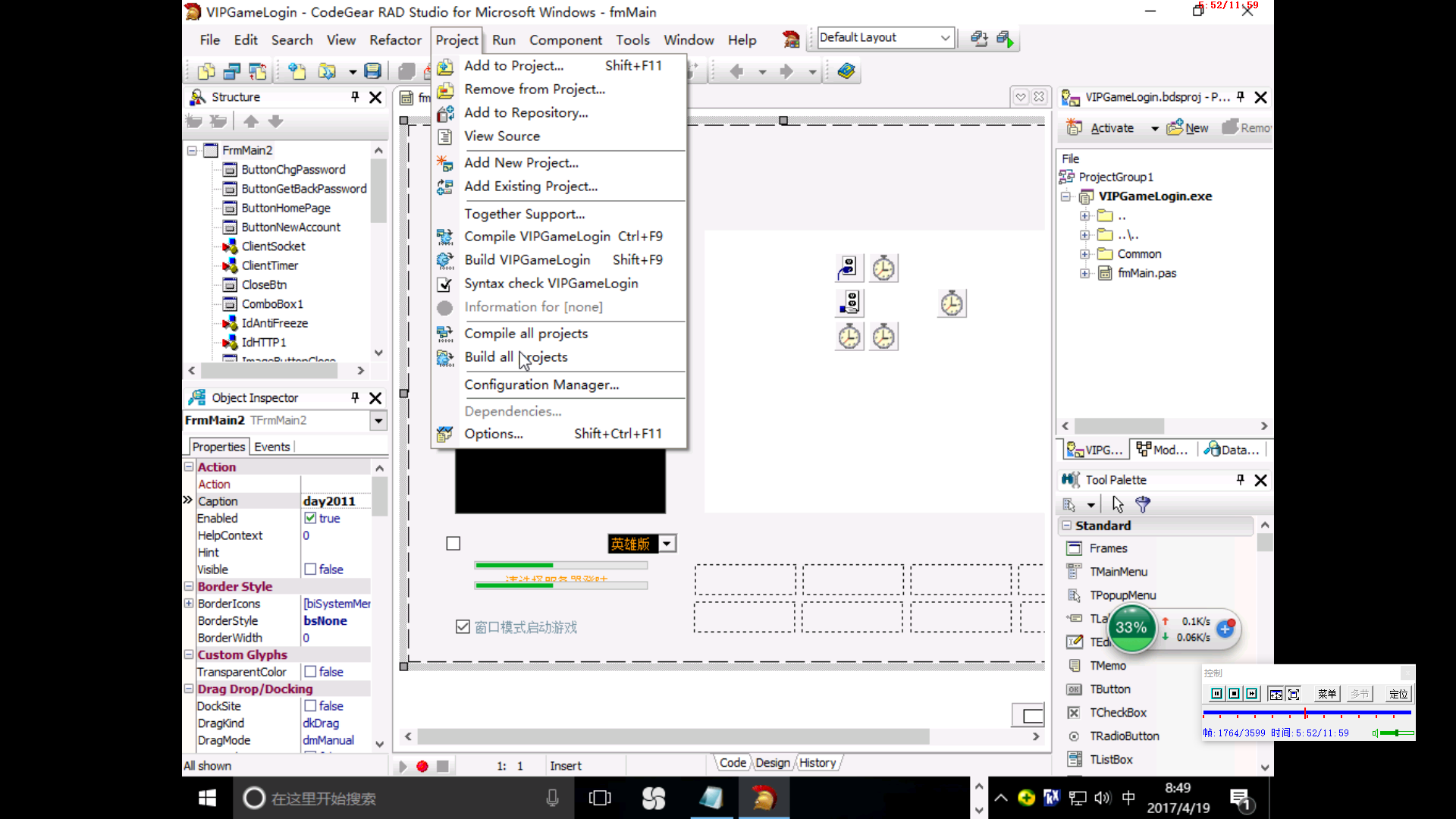Viewport: 1456px width, 819px height.
Task: Click the forward navigation arrow in toolbar
Action: pos(786,71)
